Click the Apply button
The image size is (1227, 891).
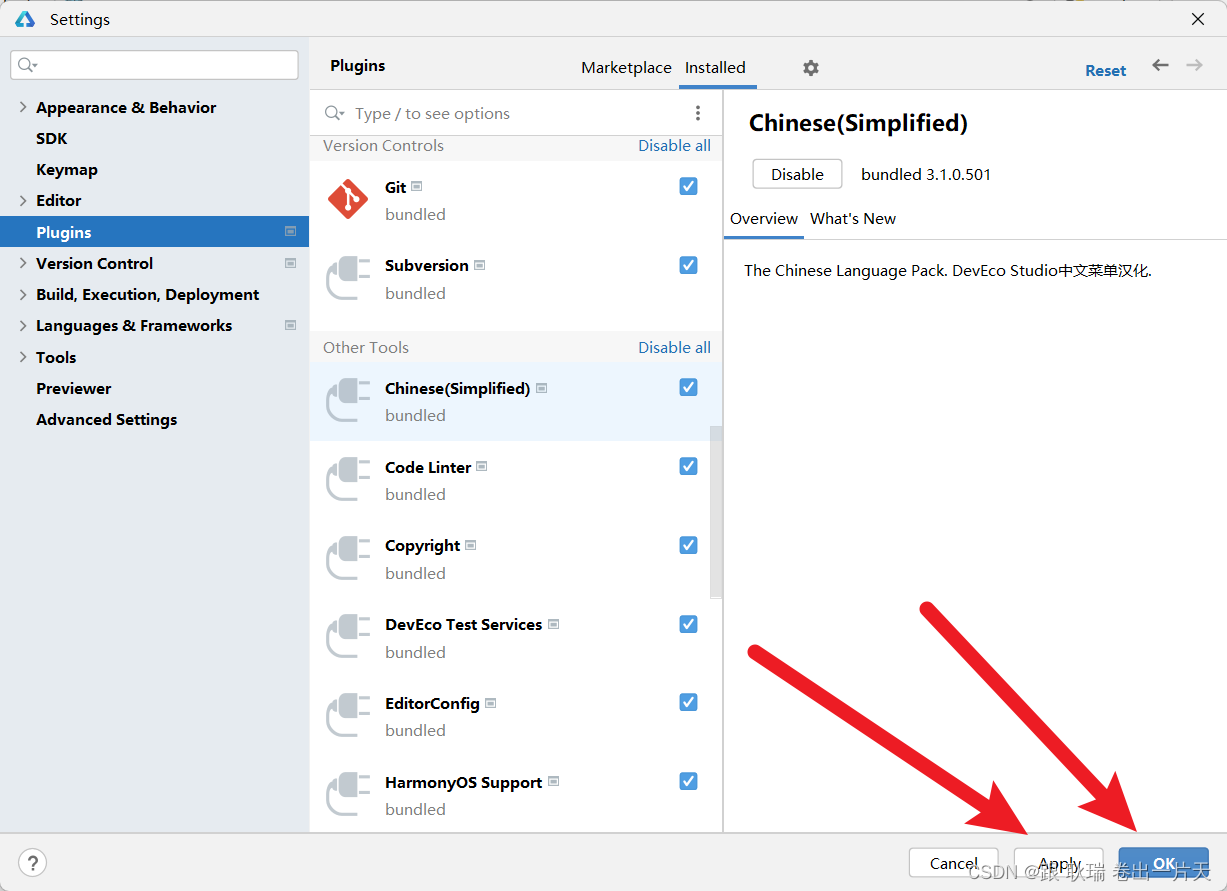click(x=1059, y=863)
